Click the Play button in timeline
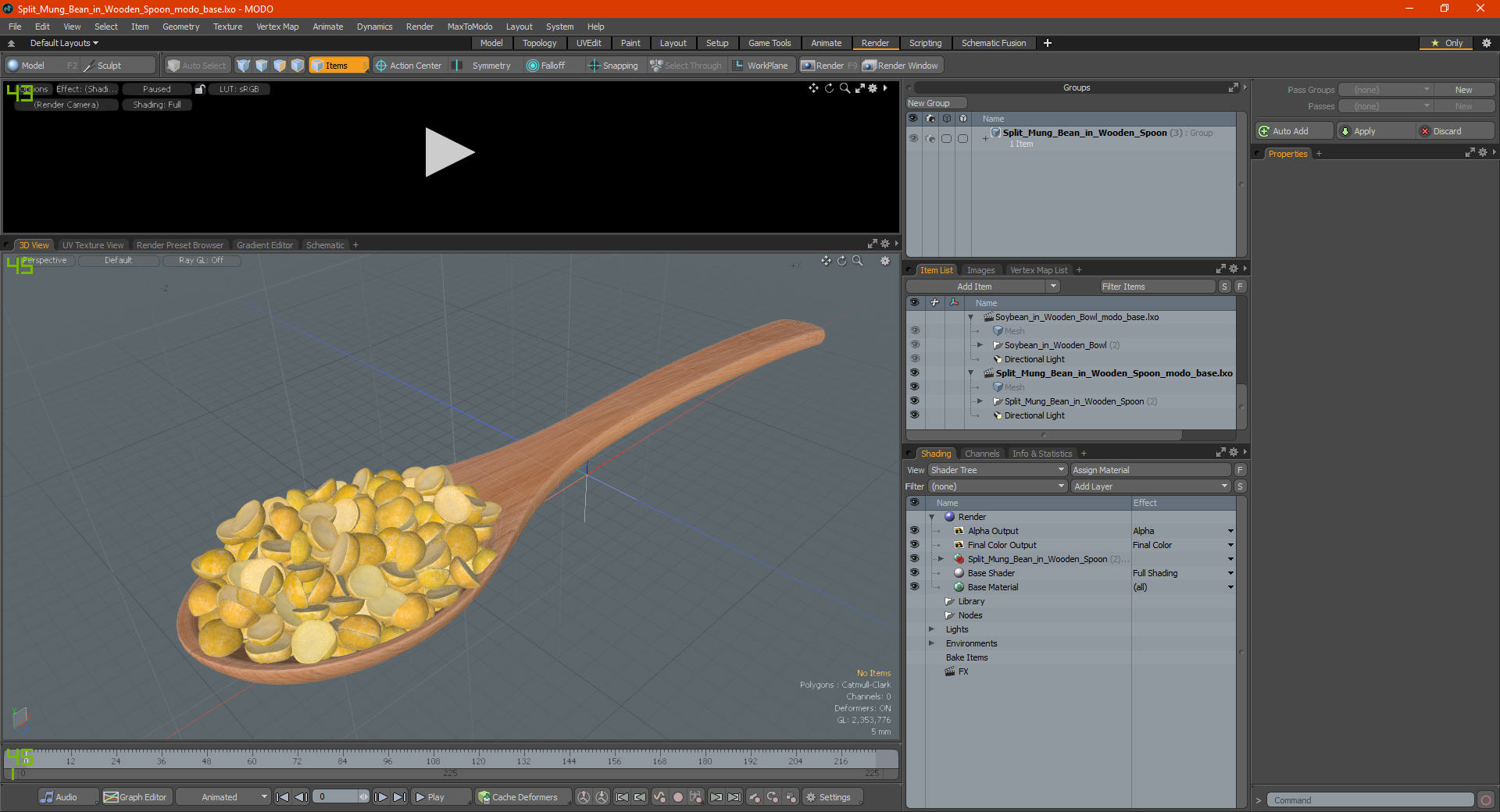This screenshot has height=812, width=1500. click(x=441, y=797)
